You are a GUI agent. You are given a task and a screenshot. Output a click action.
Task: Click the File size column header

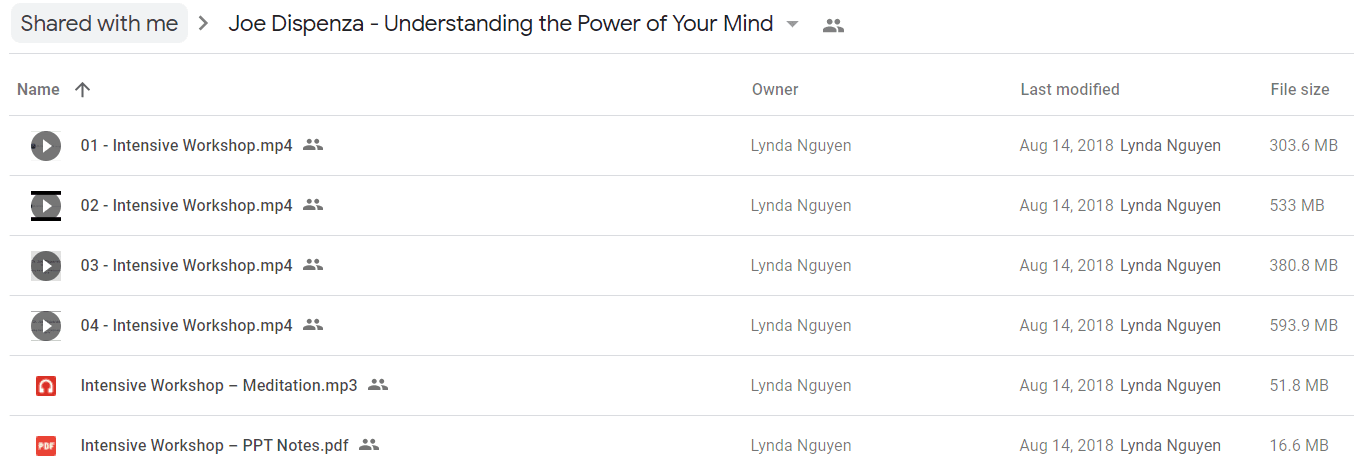coord(1300,89)
